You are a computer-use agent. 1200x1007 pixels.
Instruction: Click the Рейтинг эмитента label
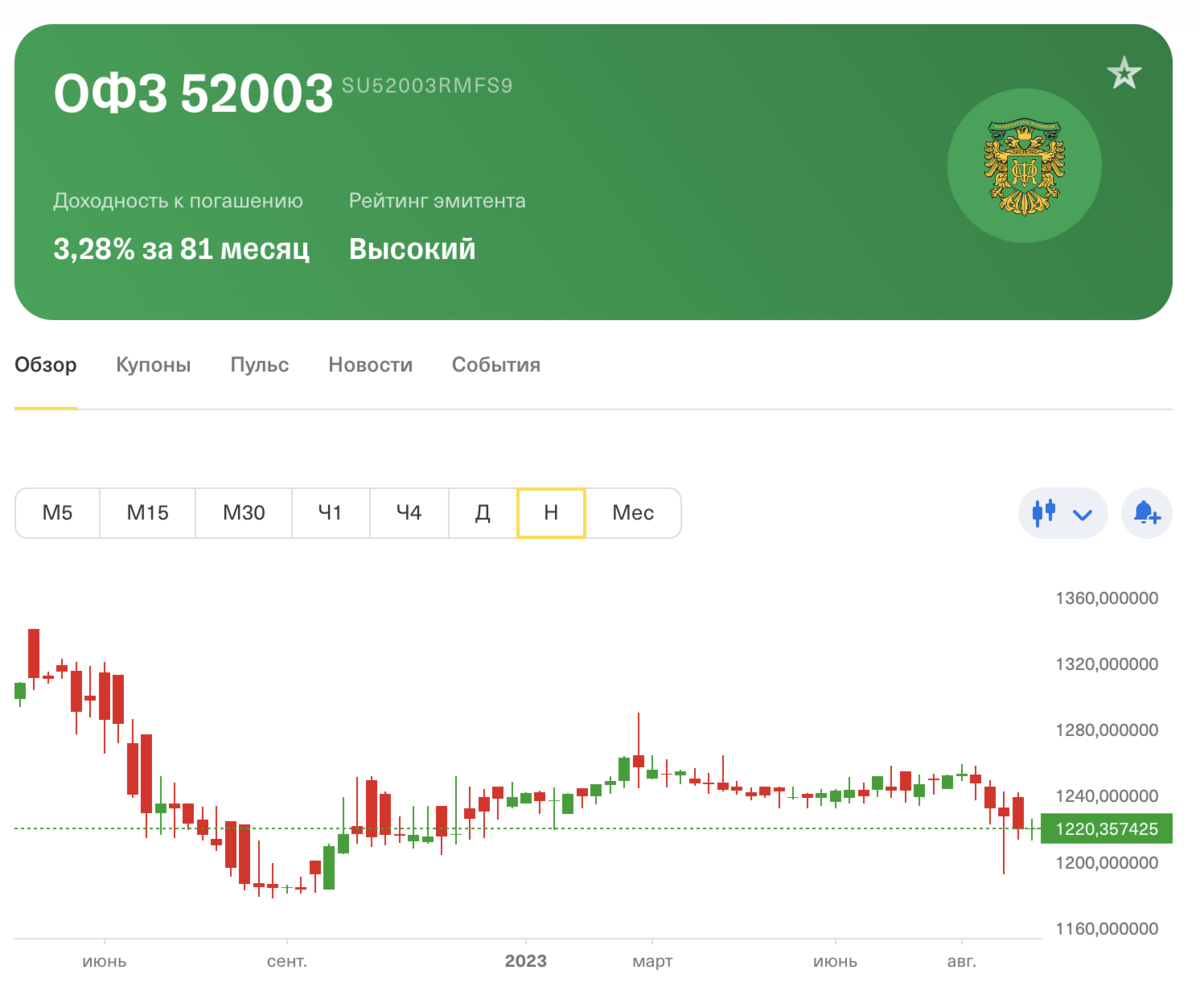pyautogui.click(x=437, y=201)
